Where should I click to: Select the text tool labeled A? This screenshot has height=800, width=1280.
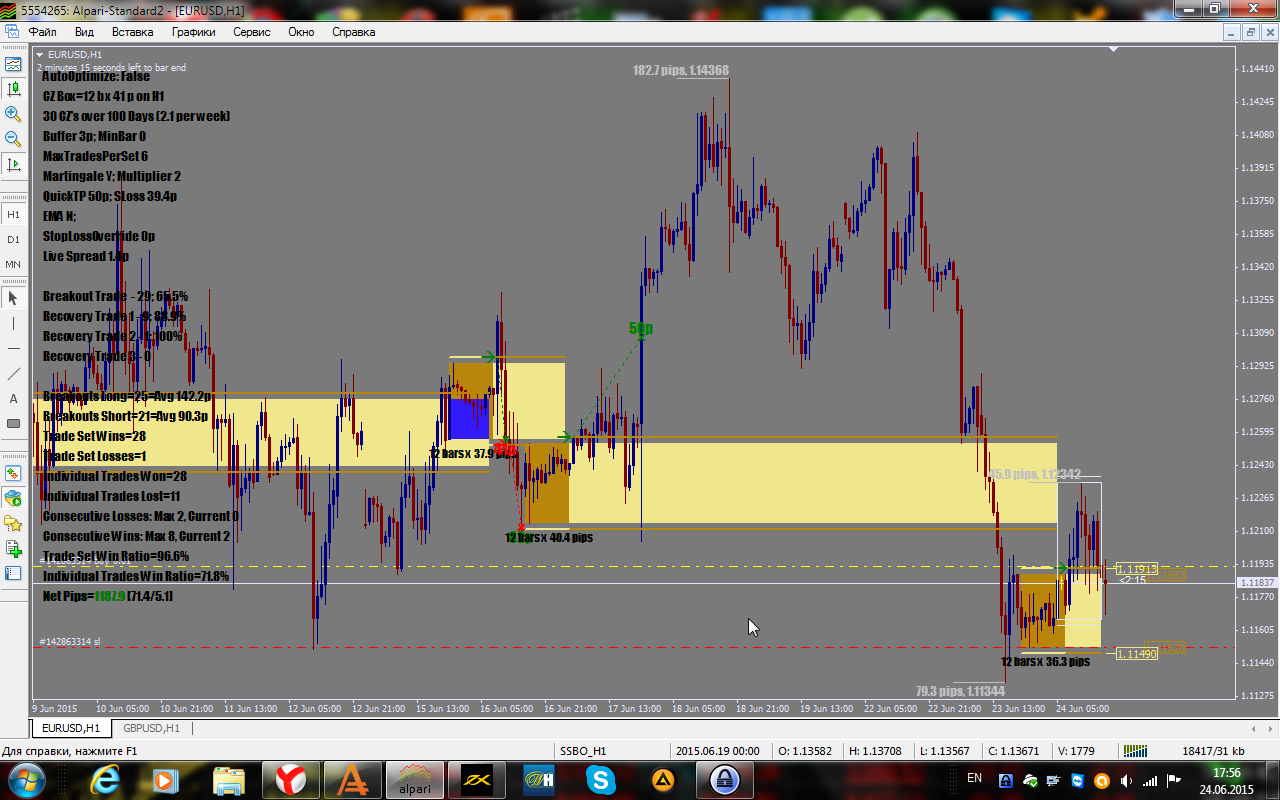[13, 398]
